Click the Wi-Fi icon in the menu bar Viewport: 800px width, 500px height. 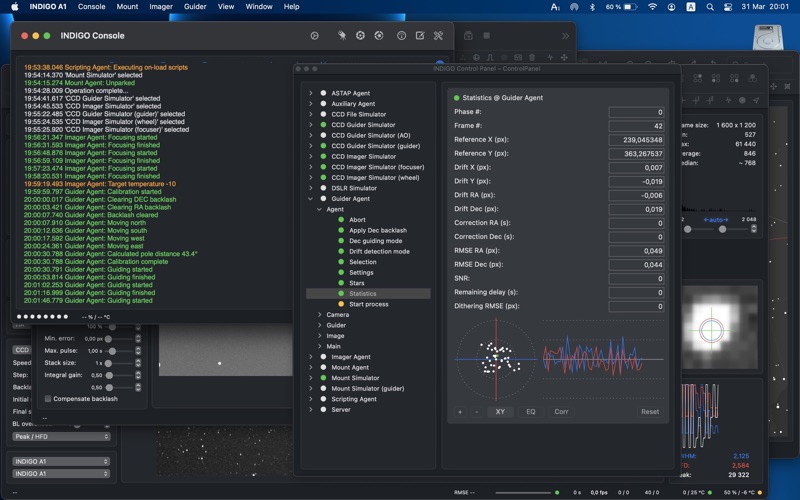pyautogui.click(x=653, y=7)
